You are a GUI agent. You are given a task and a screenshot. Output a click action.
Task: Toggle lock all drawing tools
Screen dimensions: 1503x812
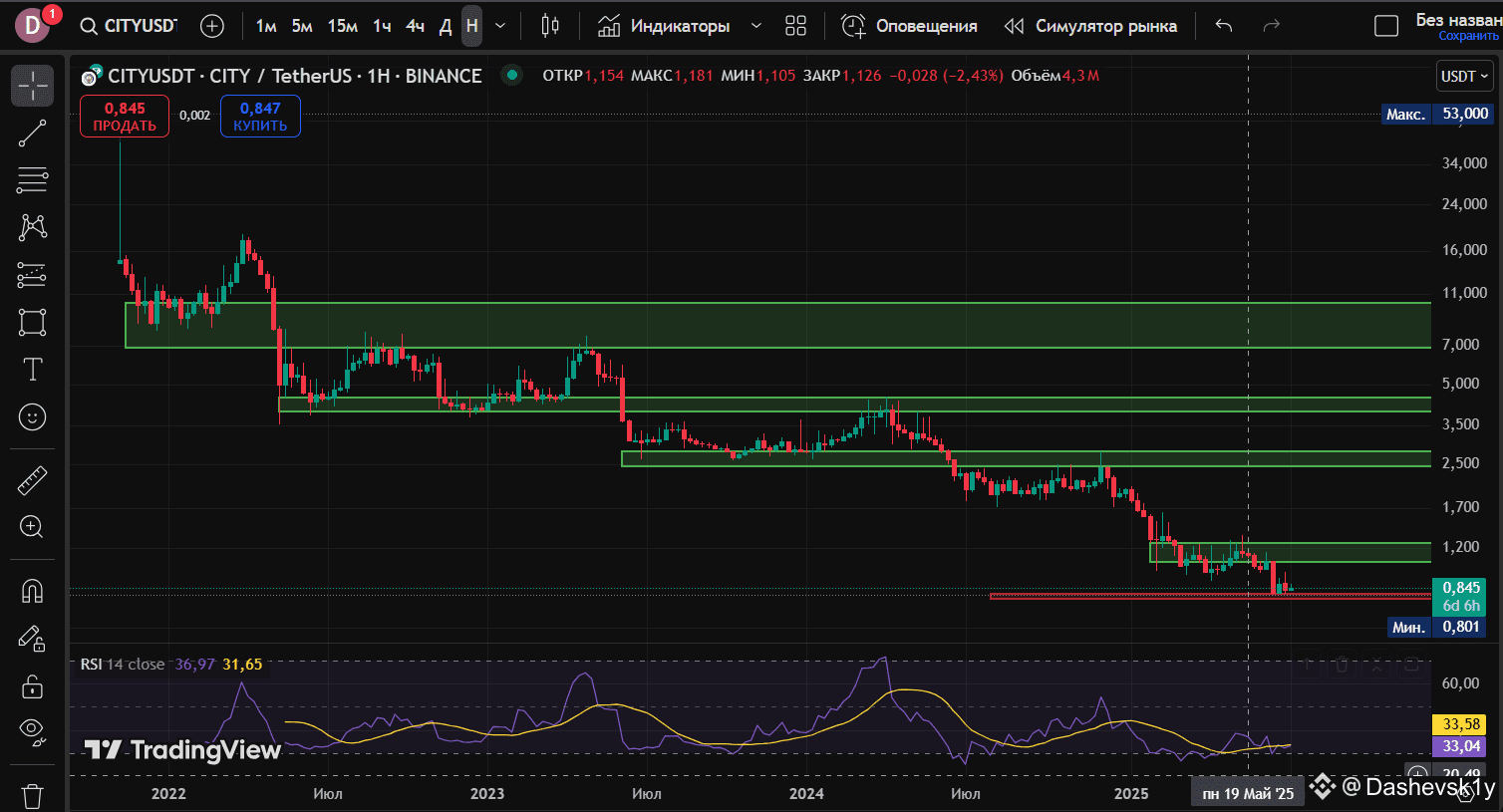tap(32, 686)
